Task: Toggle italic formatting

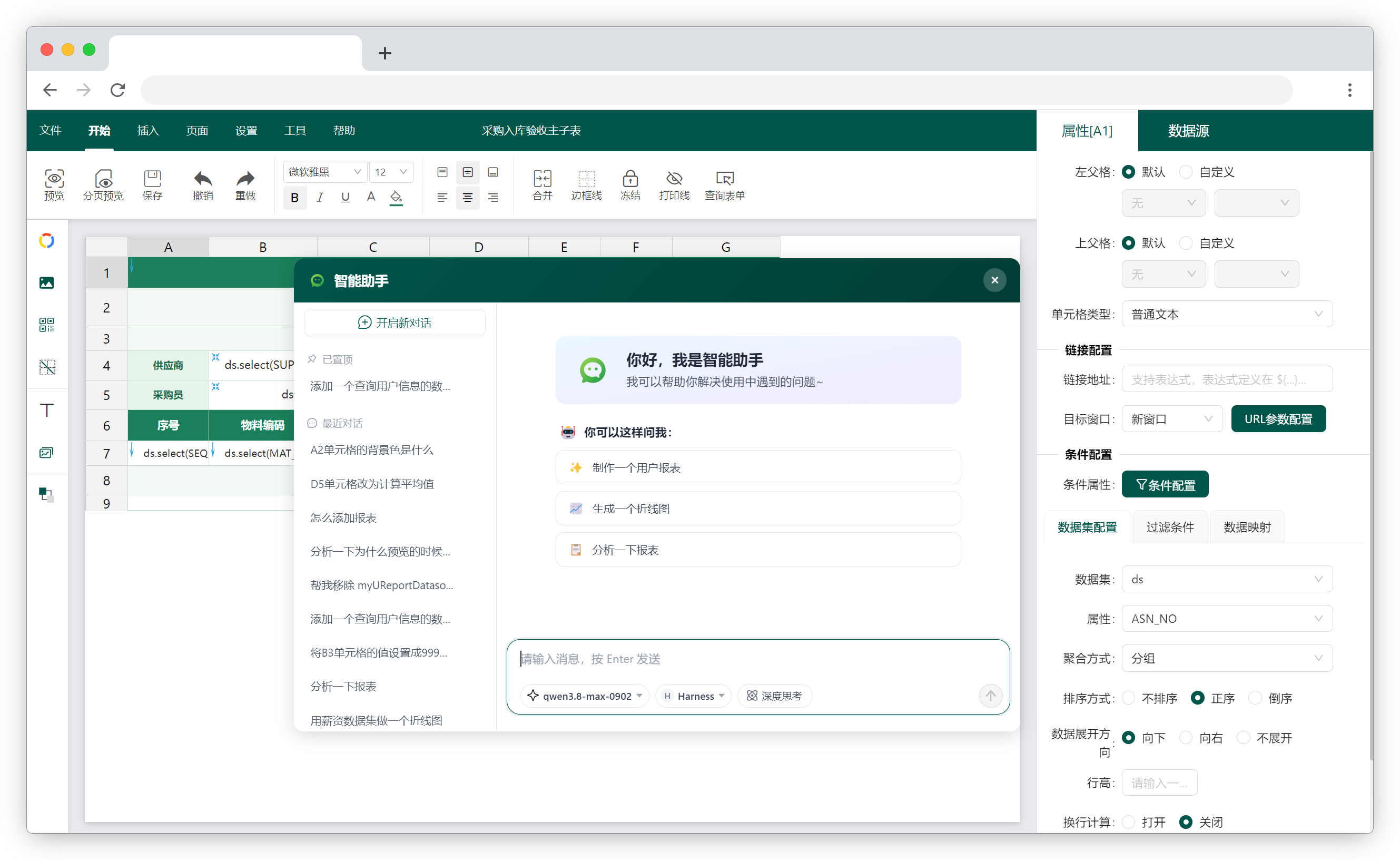Action: [320, 198]
